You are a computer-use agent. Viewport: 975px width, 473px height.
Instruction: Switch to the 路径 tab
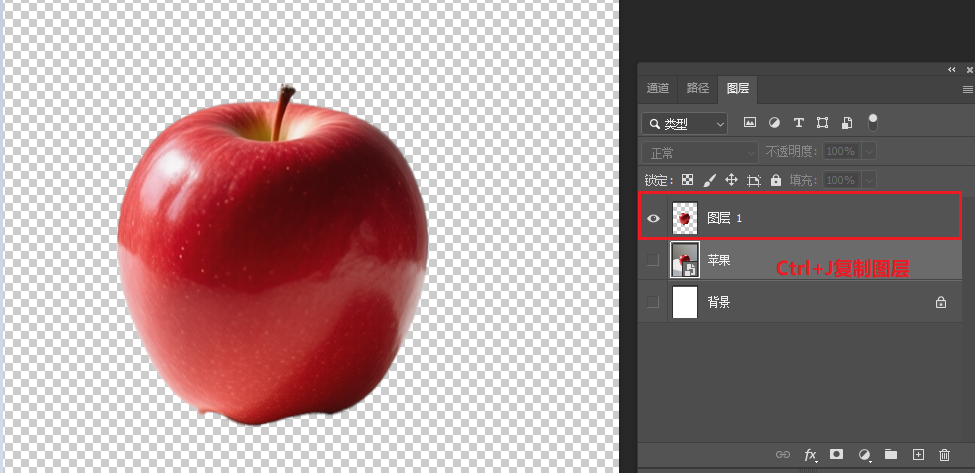697,89
